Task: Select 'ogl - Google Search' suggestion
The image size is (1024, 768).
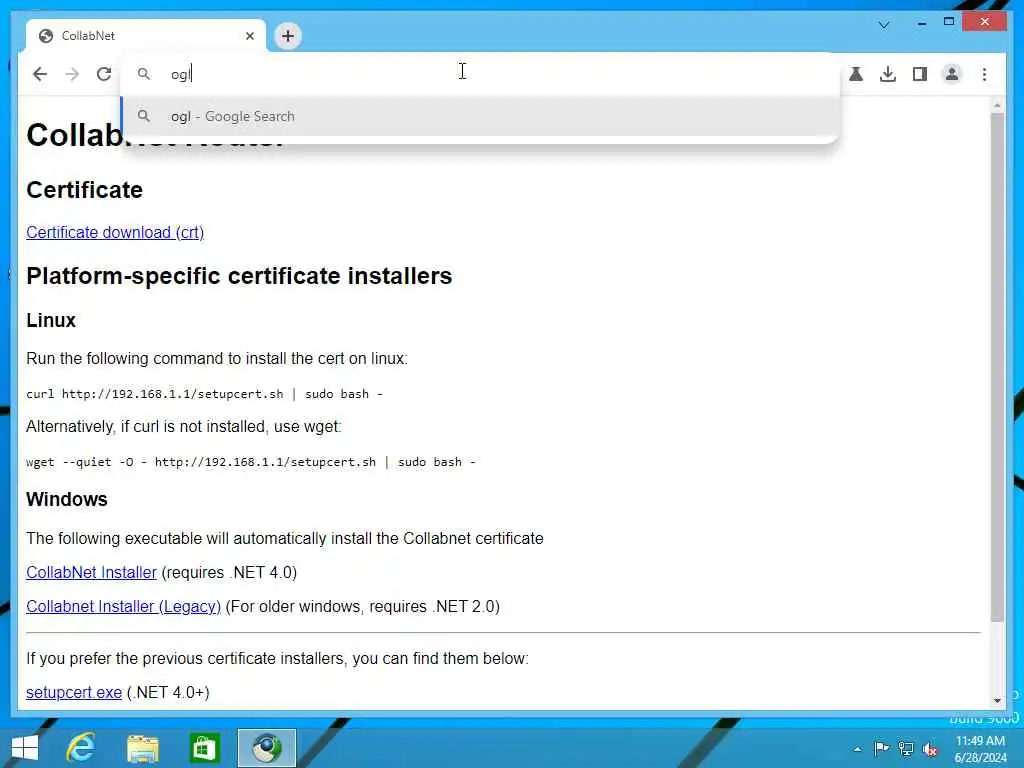Action: point(480,116)
